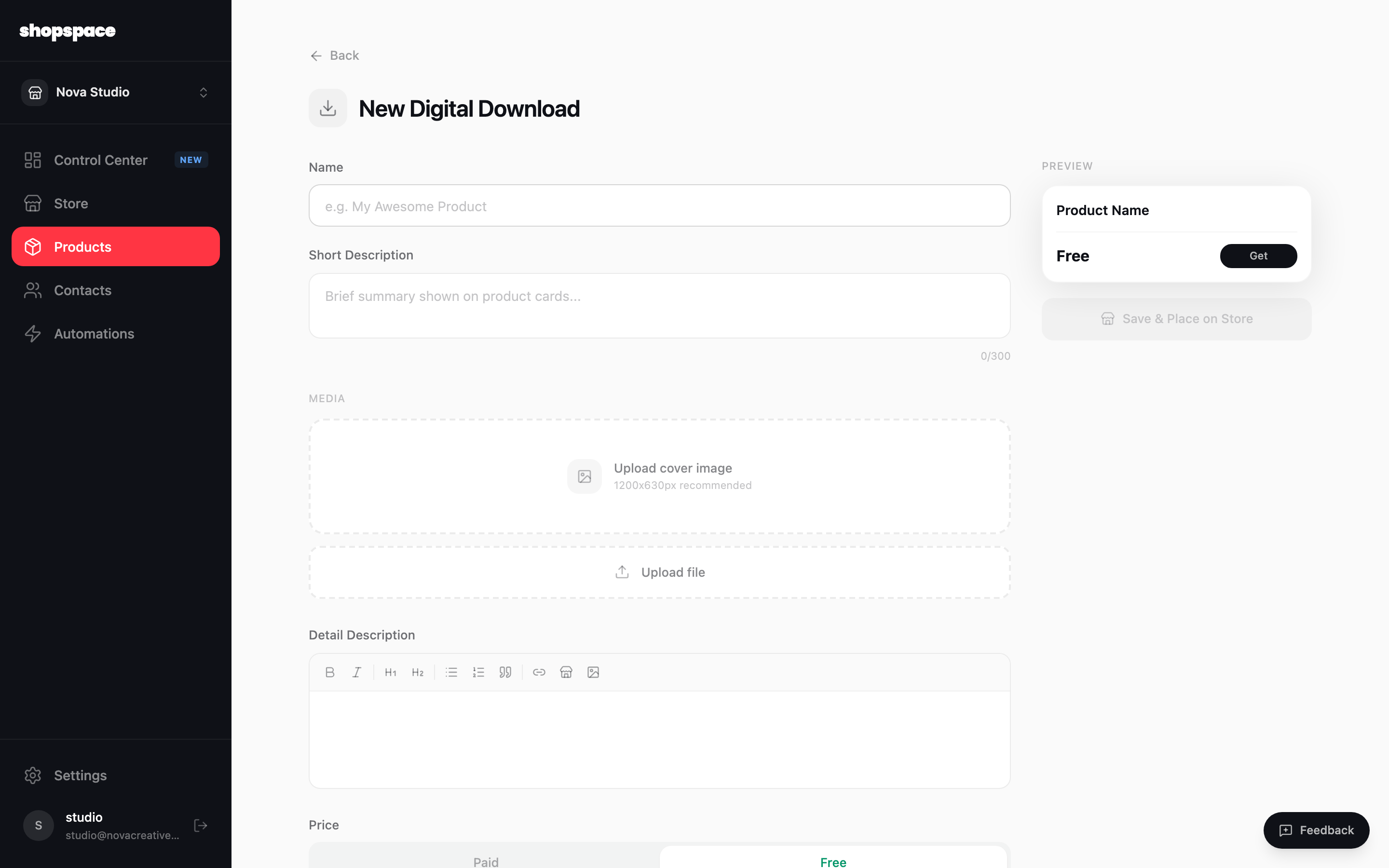The image size is (1389, 868).
Task: Open Contacts in the sidebar
Action: [x=115, y=290]
